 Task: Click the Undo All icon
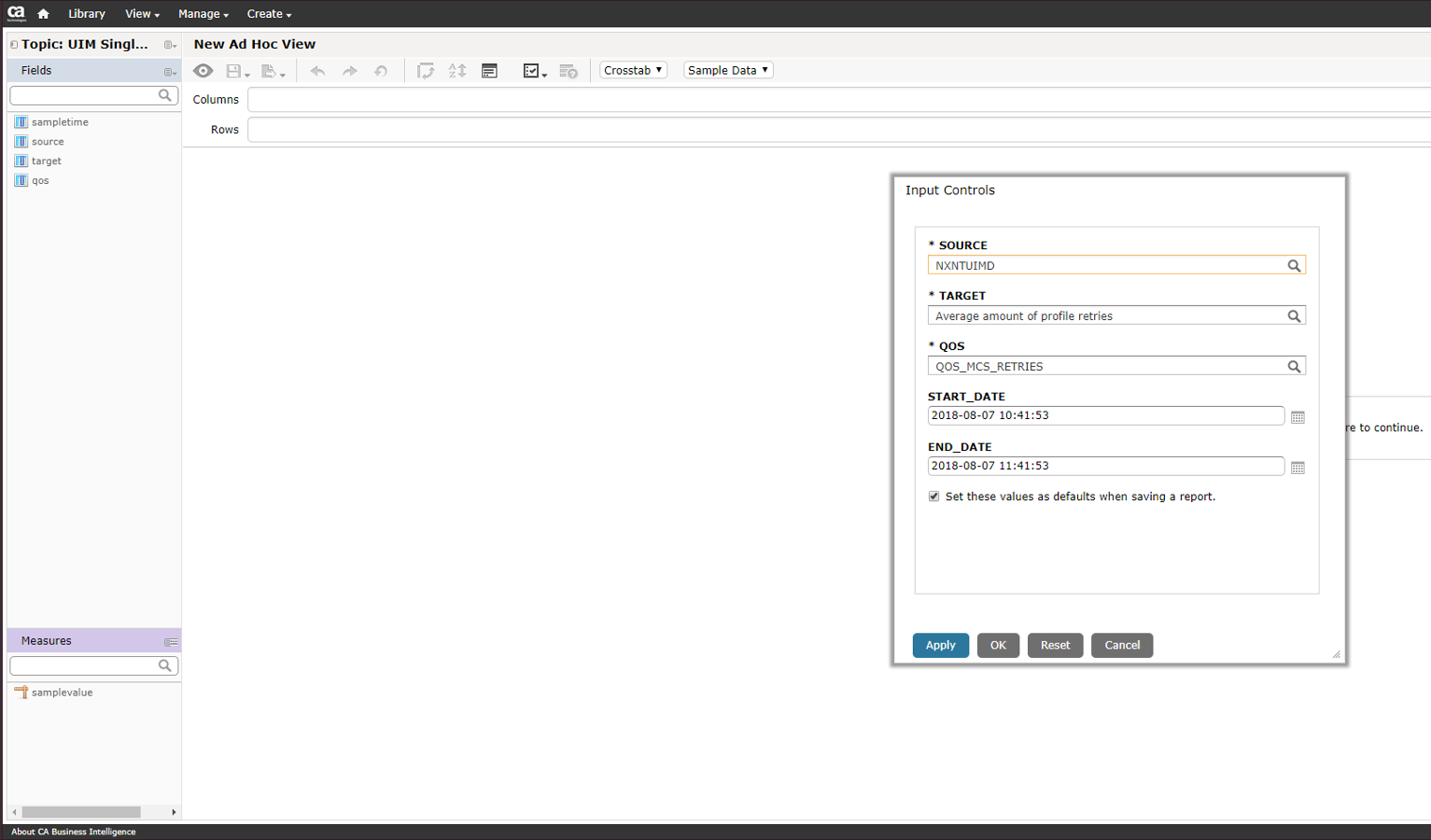click(381, 71)
